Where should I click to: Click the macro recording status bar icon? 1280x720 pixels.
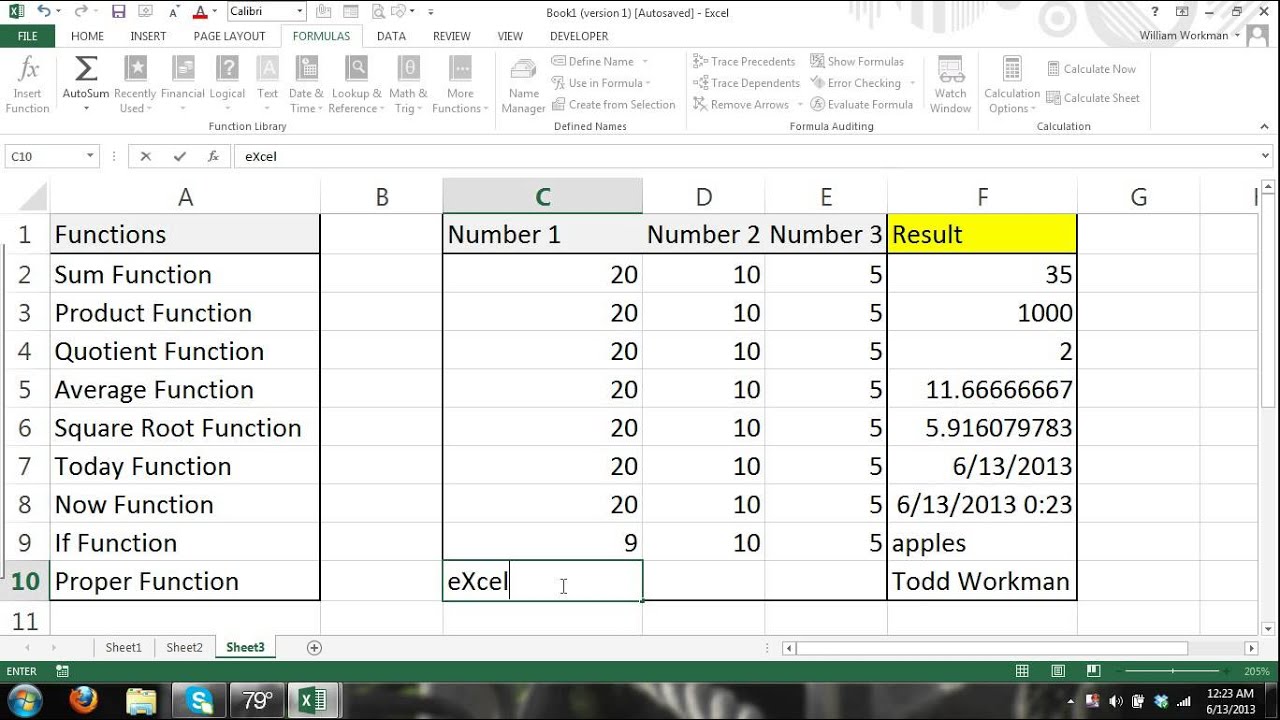[62, 672]
